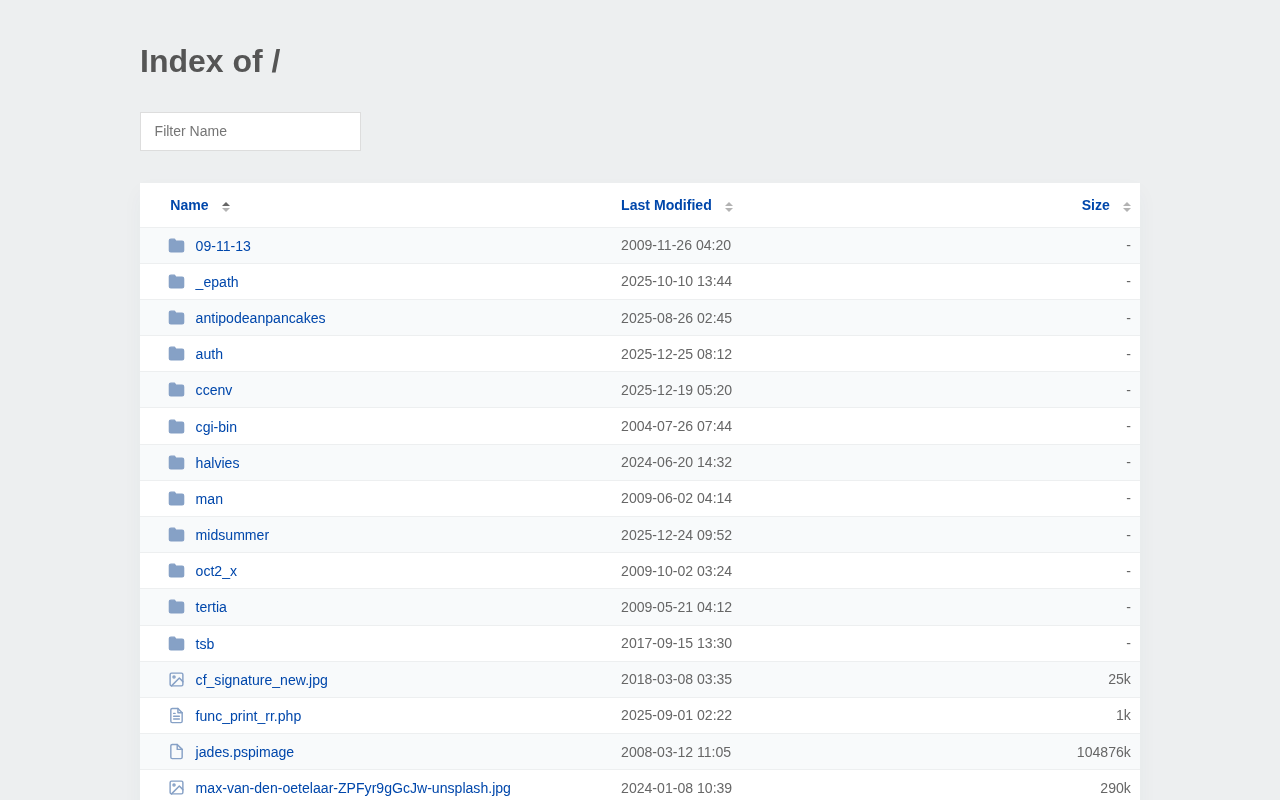This screenshot has width=1280, height=800.
Task: Open the cgi-bin directory link
Action: (216, 427)
